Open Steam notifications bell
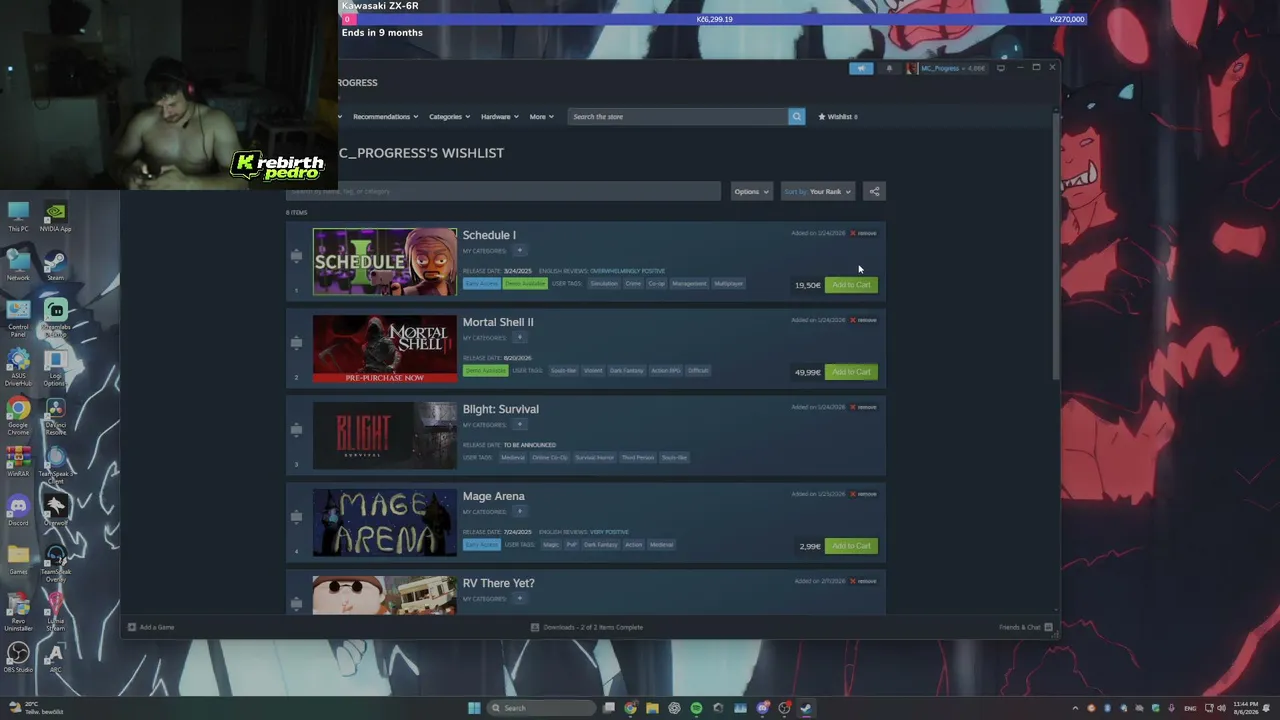 tap(889, 68)
